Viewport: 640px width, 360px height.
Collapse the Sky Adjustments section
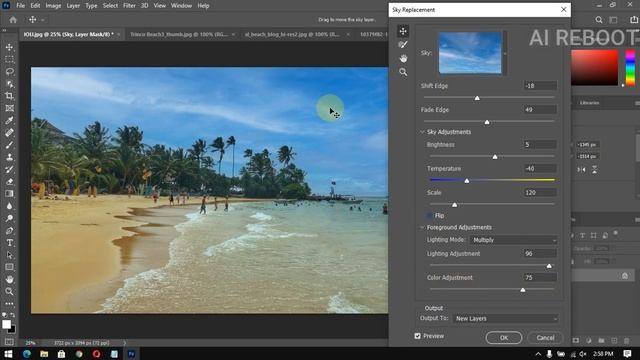[422, 132]
